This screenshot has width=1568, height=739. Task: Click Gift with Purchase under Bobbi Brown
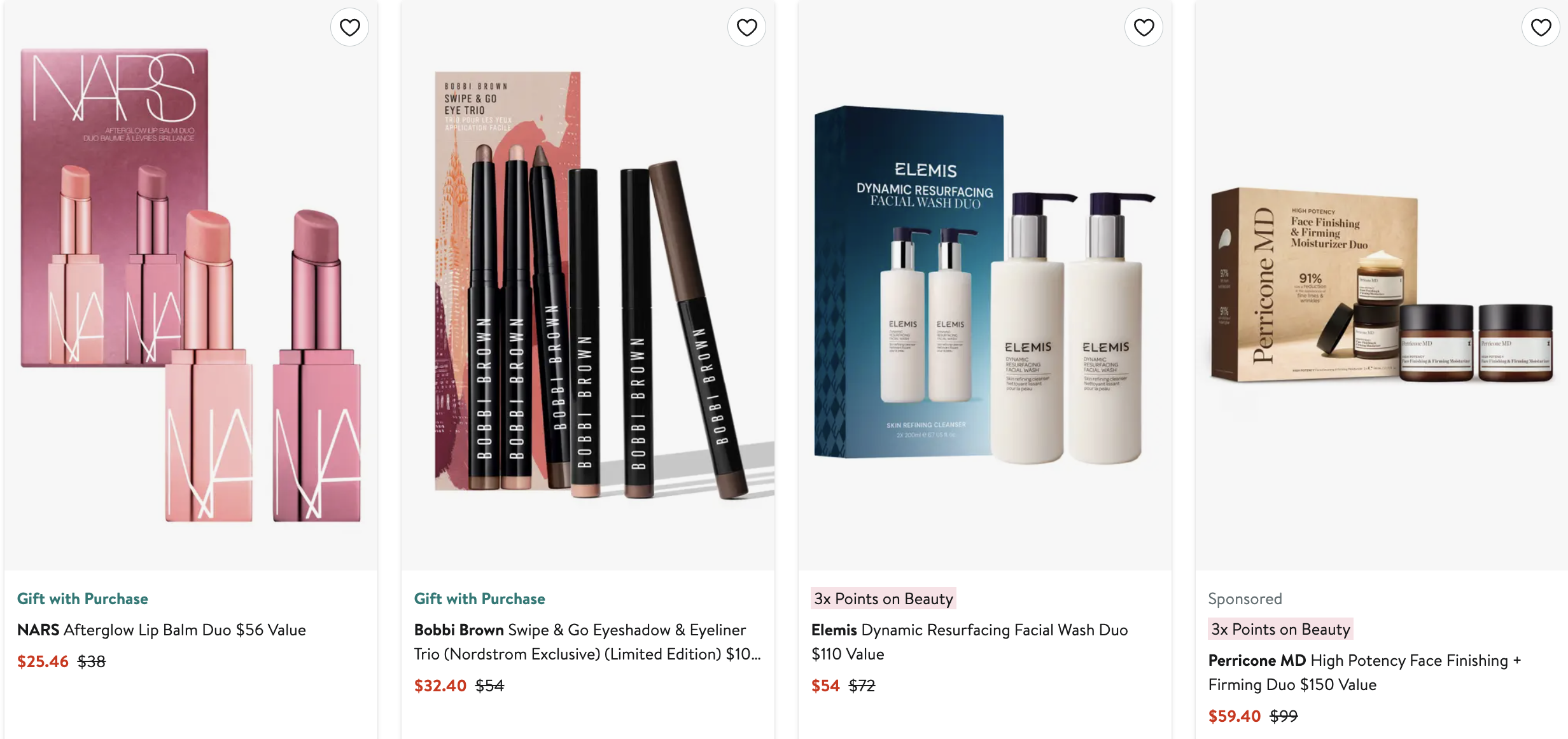coord(480,598)
